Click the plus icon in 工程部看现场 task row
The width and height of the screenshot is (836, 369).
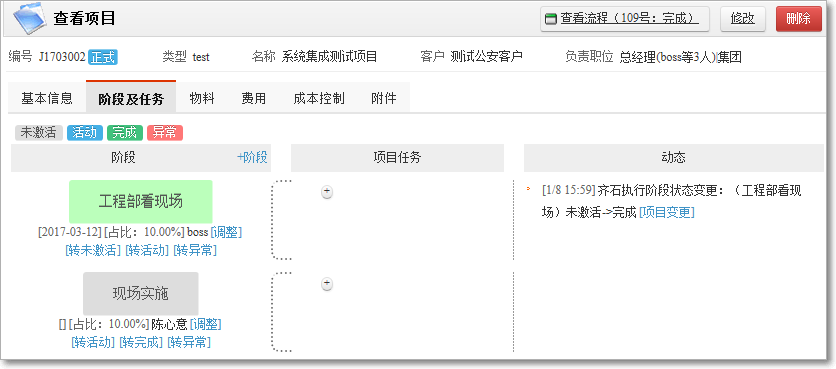(327, 192)
